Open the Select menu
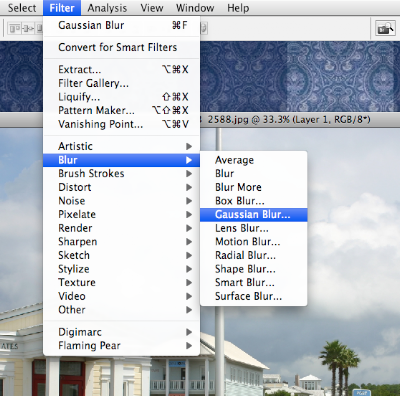 tap(22, 8)
